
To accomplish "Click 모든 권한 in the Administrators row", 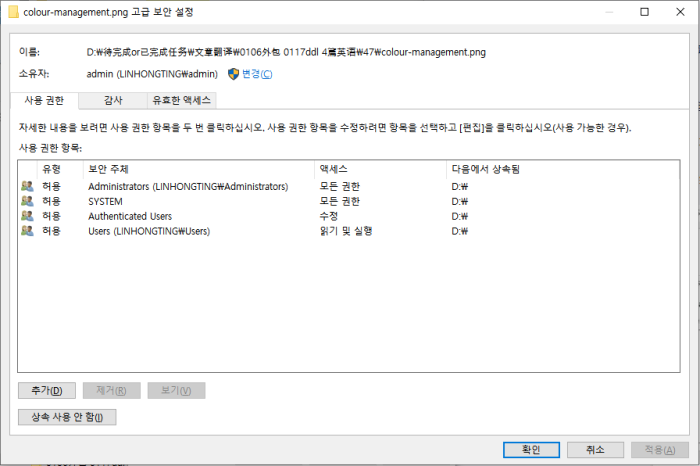I will [x=340, y=187].
